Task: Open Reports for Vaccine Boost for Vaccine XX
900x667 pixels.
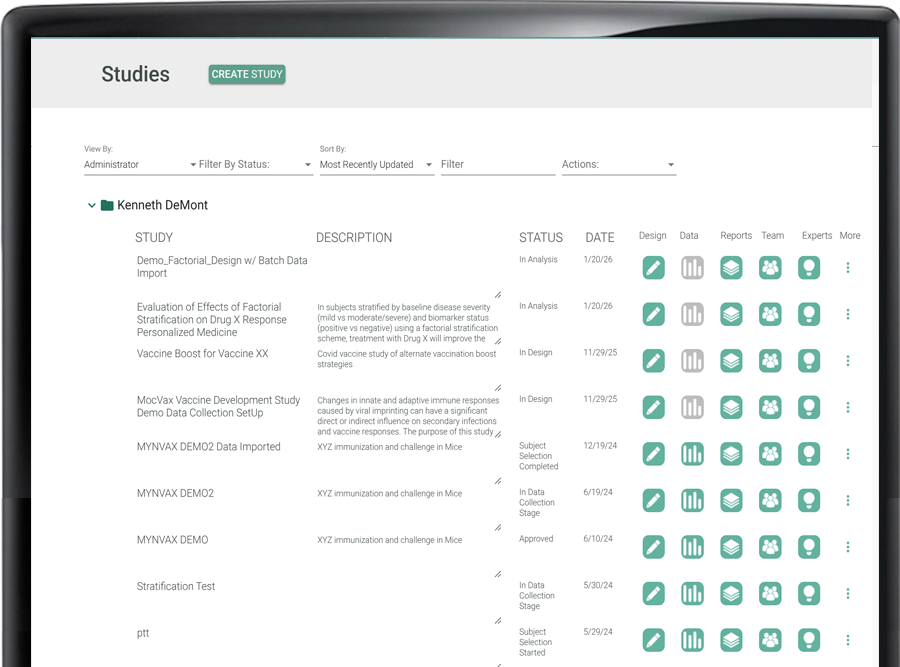Action: pos(731,360)
